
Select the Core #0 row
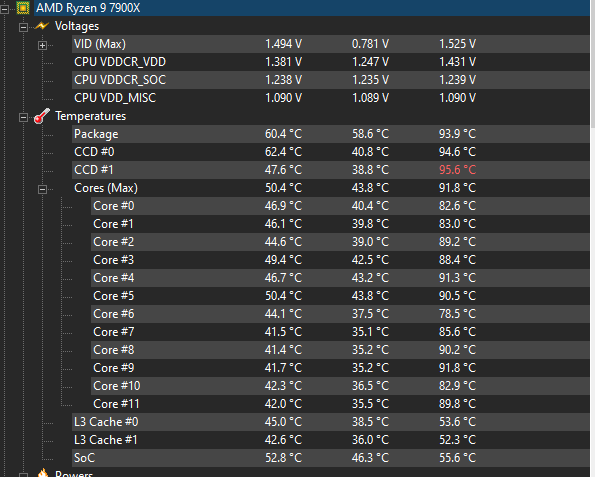click(x=340, y=206)
